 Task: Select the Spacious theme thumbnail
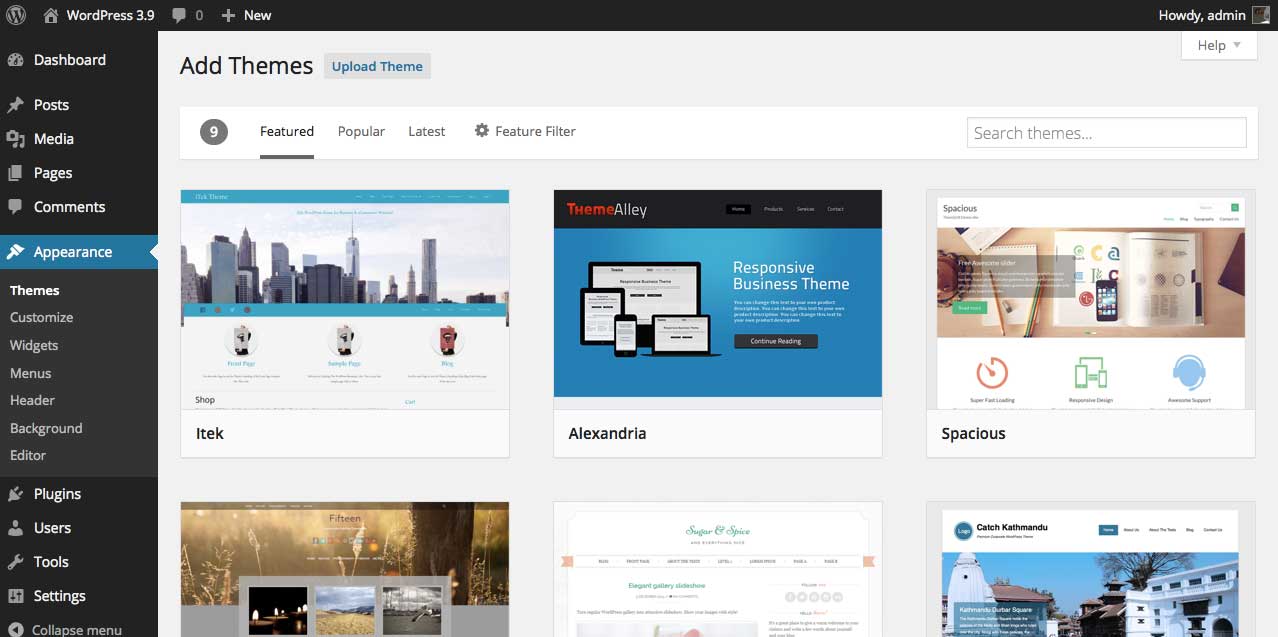click(x=1091, y=300)
